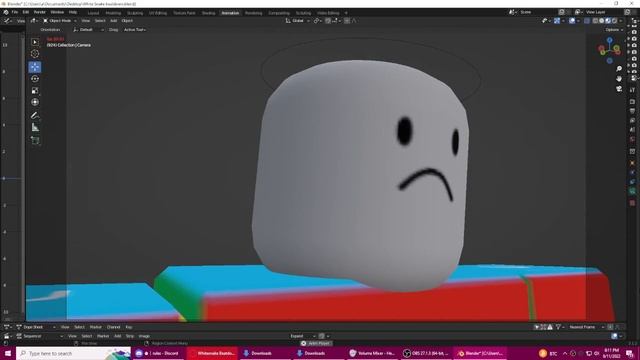Open the Sequencer view type dropdown
The image size is (640, 360).
click(x=40, y=336)
